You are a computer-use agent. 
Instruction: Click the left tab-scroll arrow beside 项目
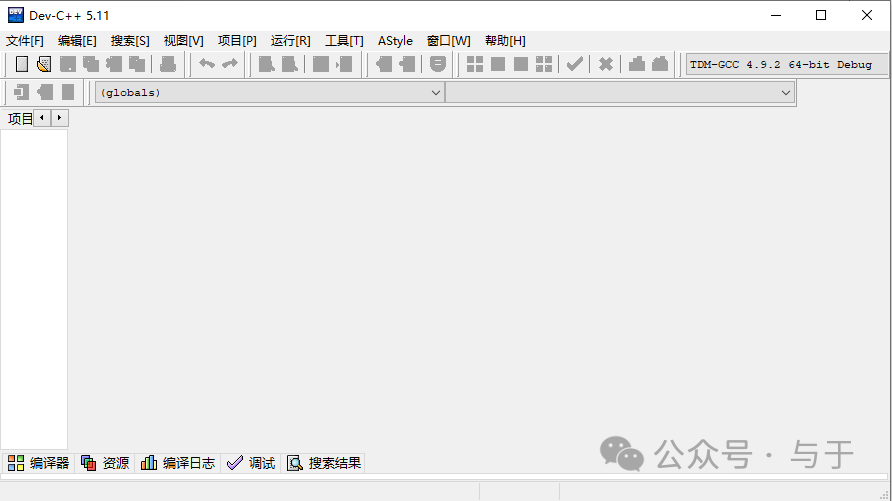tap(42, 118)
